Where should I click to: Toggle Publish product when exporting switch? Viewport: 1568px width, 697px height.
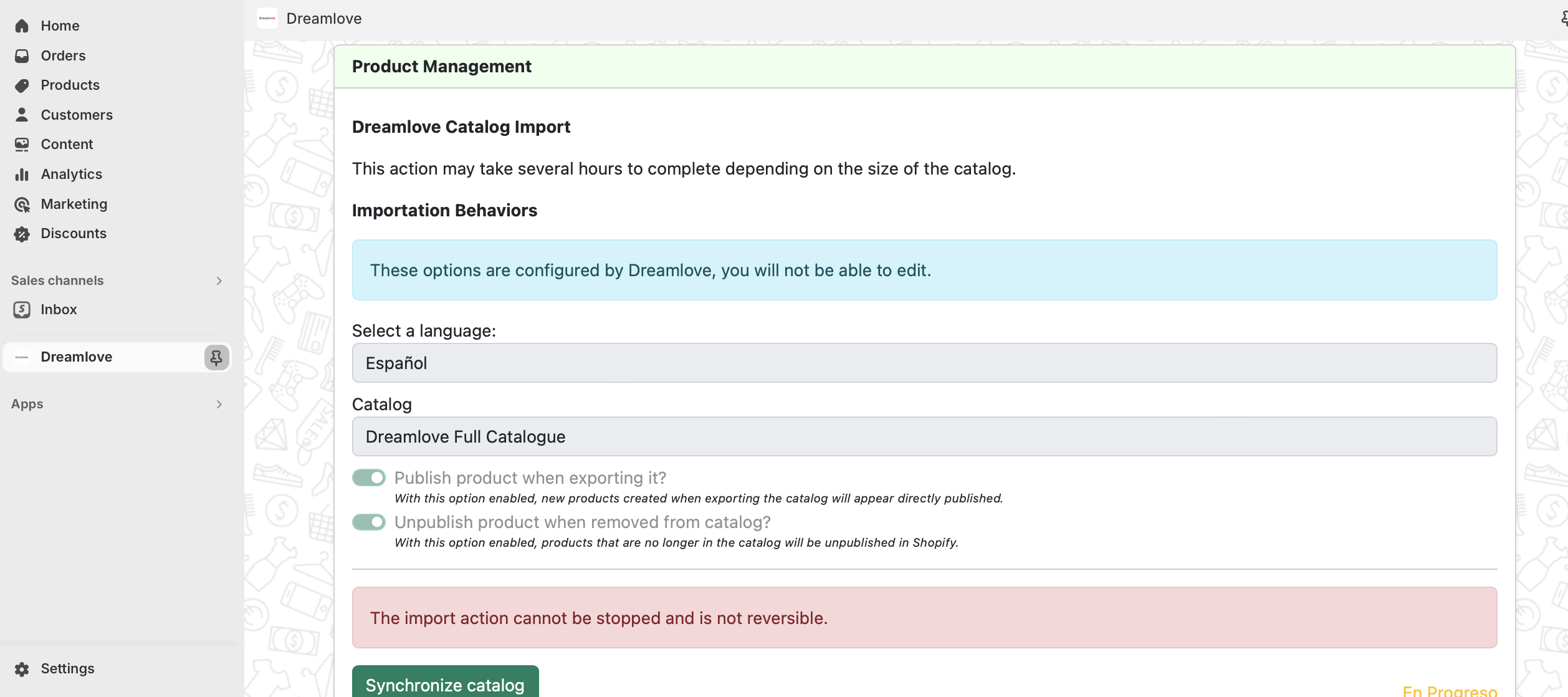(x=369, y=478)
